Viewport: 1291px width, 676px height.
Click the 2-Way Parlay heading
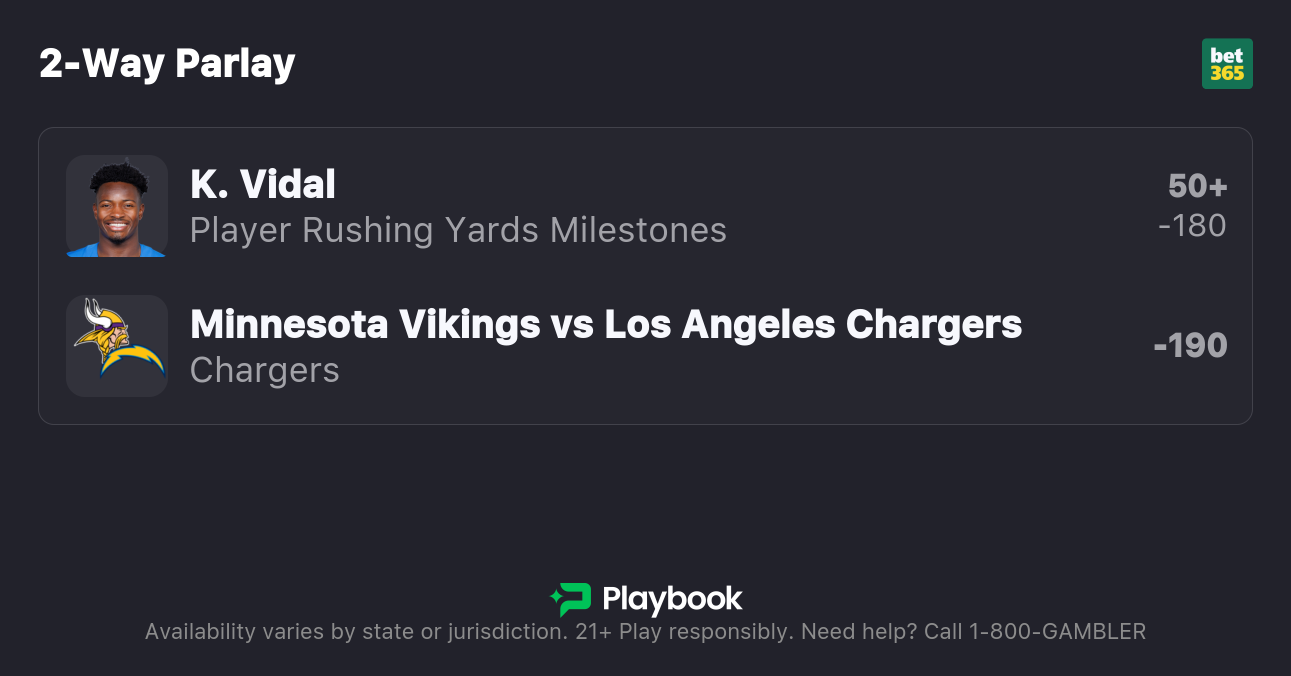click(x=167, y=64)
